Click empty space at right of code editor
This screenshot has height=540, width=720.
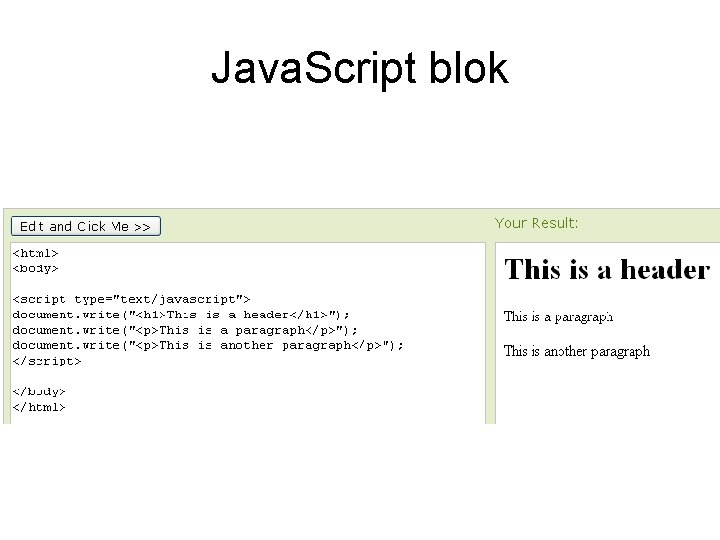[440, 390]
